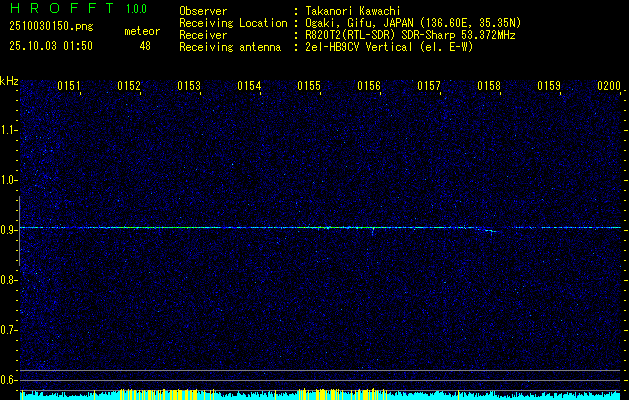Image resolution: width=629 pixels, height=400 pixels.
Task: Click the 0.9 kHz carrier signal line
Action: pos(320,227)
